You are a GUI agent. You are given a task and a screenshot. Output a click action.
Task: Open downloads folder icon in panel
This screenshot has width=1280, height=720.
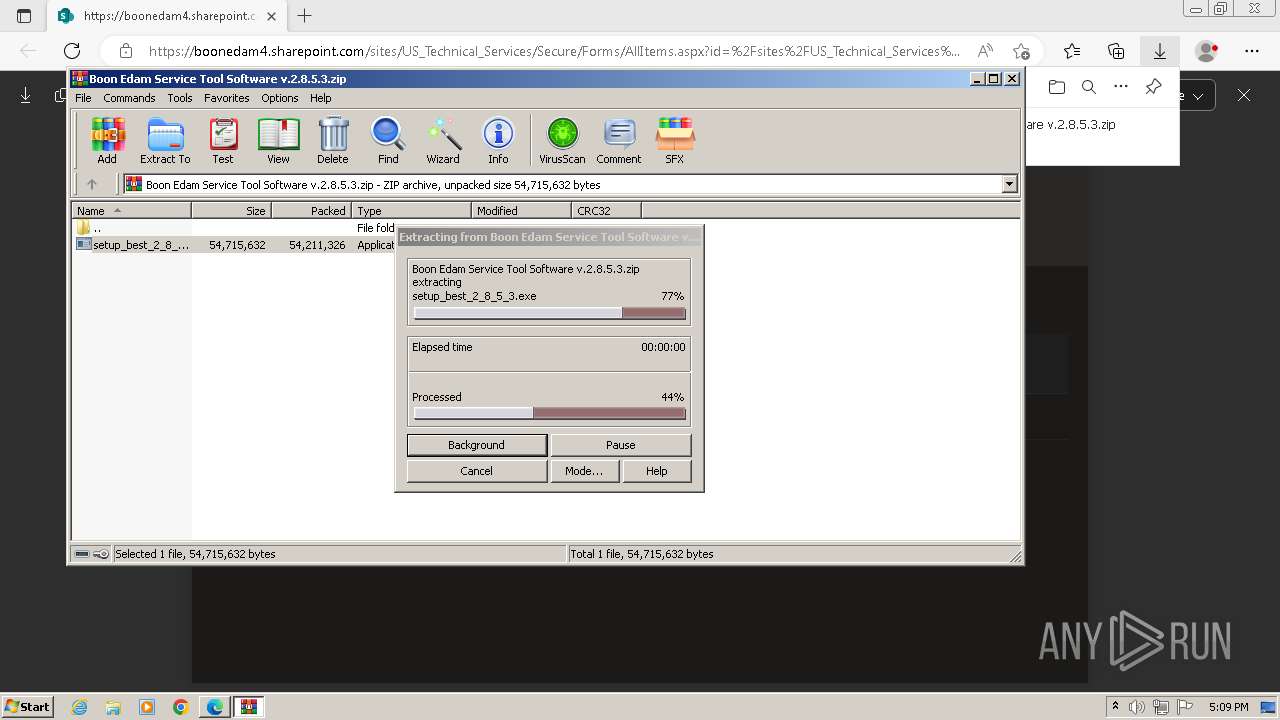[x=1057, y=87]
